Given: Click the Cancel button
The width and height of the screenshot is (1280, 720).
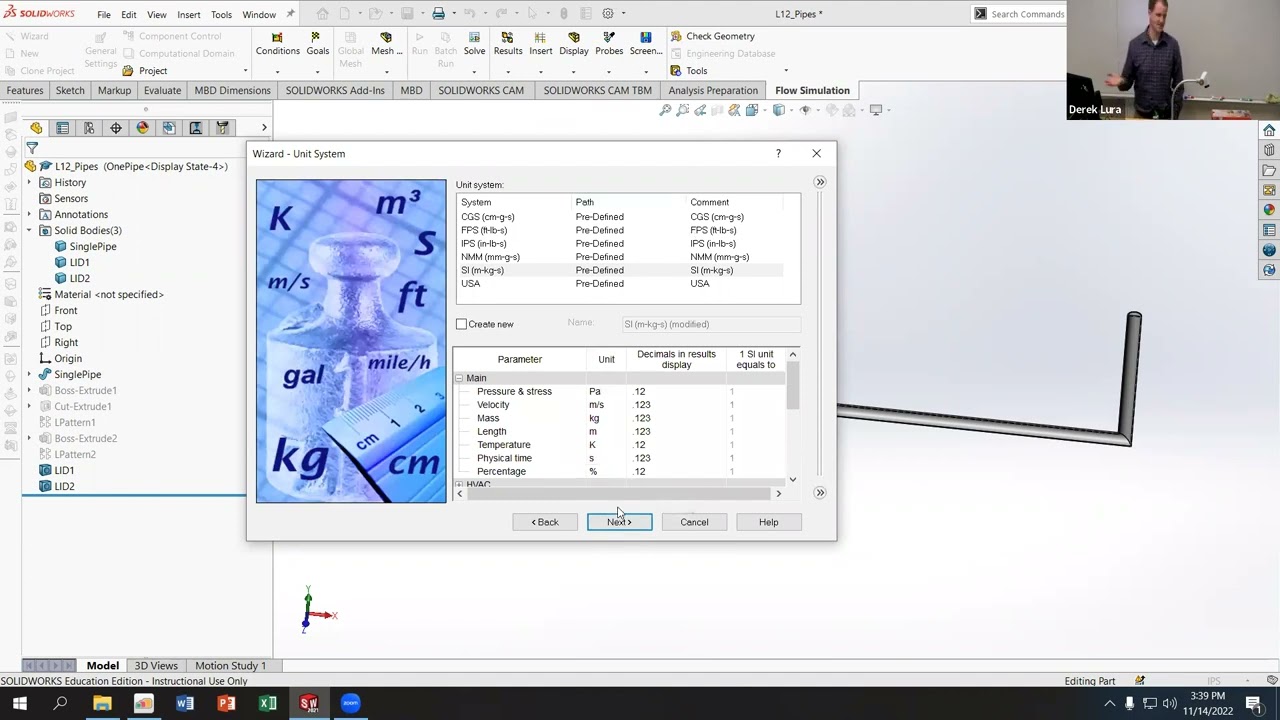Looking at the screenshot, I should tap(694, 522).
